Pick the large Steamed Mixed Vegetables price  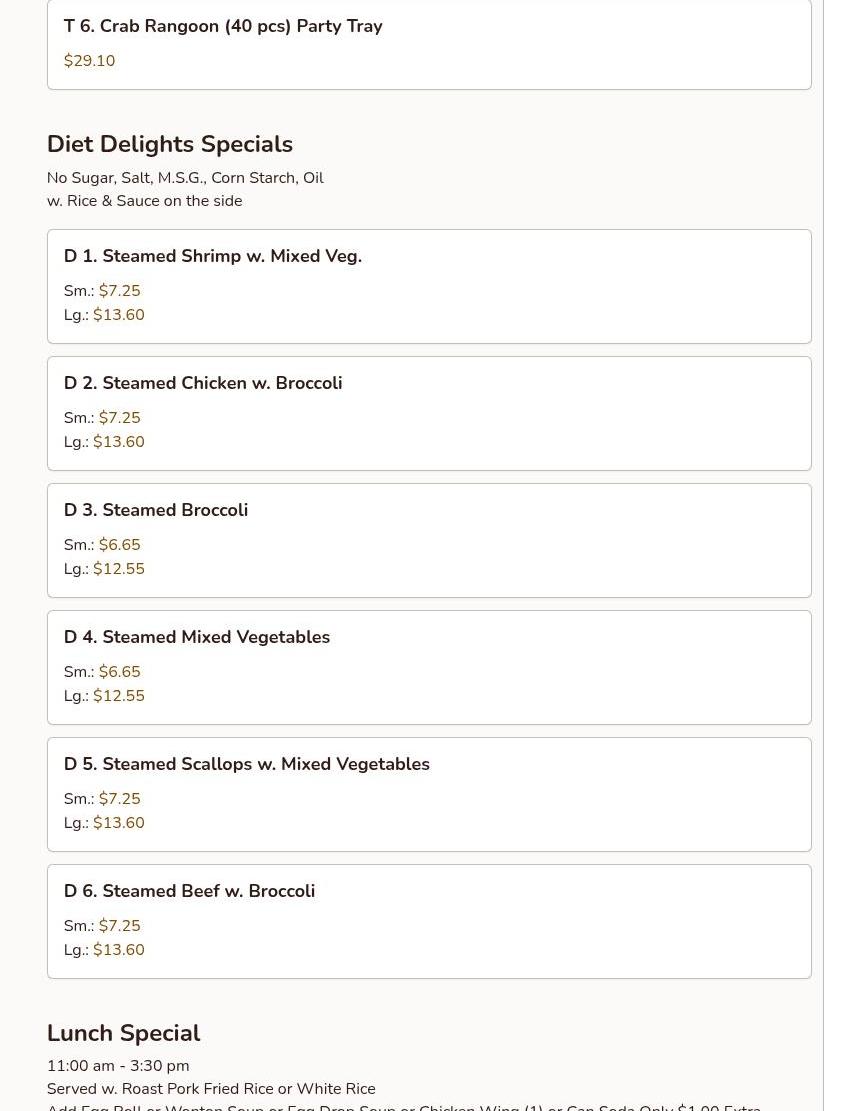pos(118,696)
